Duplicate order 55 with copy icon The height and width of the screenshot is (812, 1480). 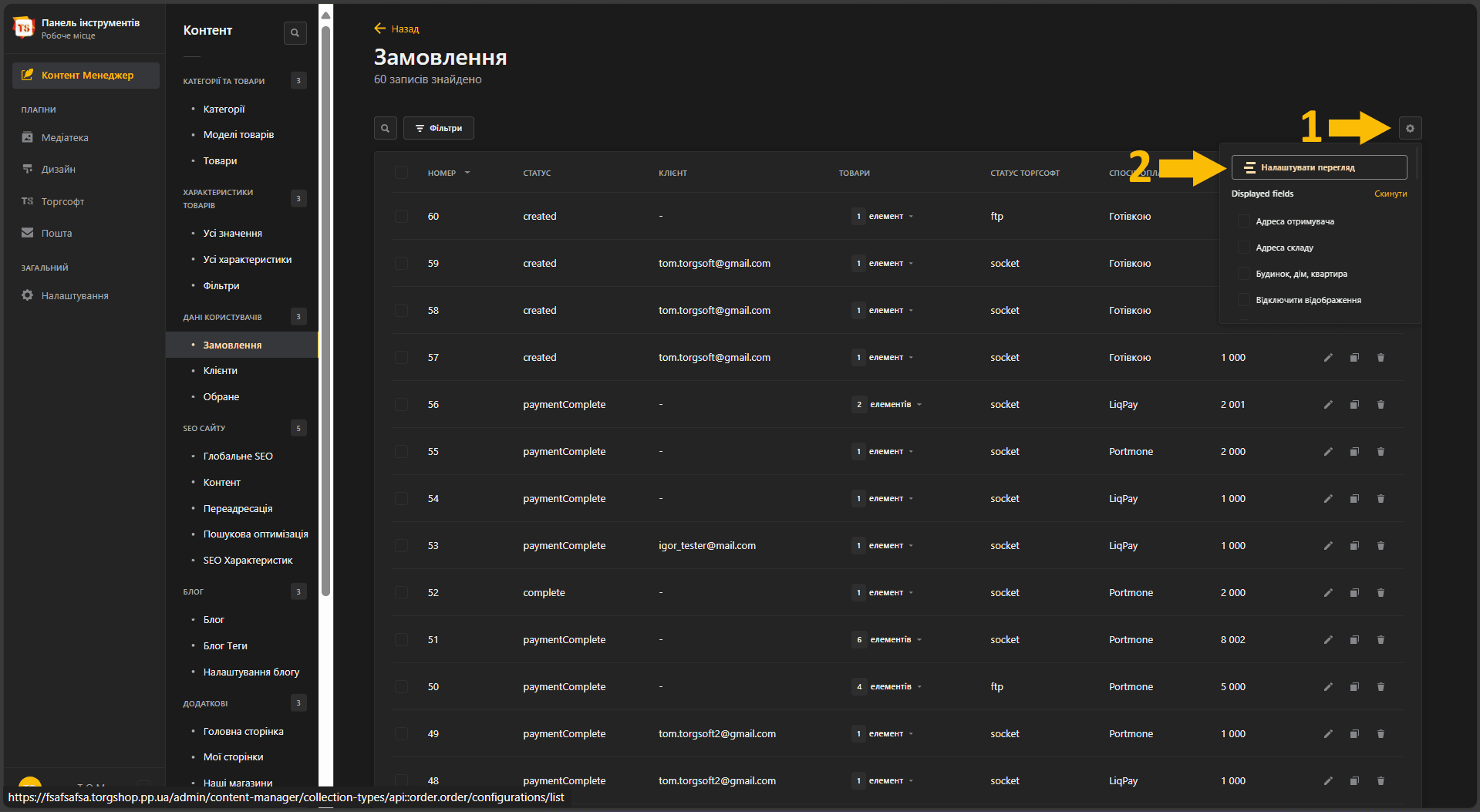point(1354,452)
